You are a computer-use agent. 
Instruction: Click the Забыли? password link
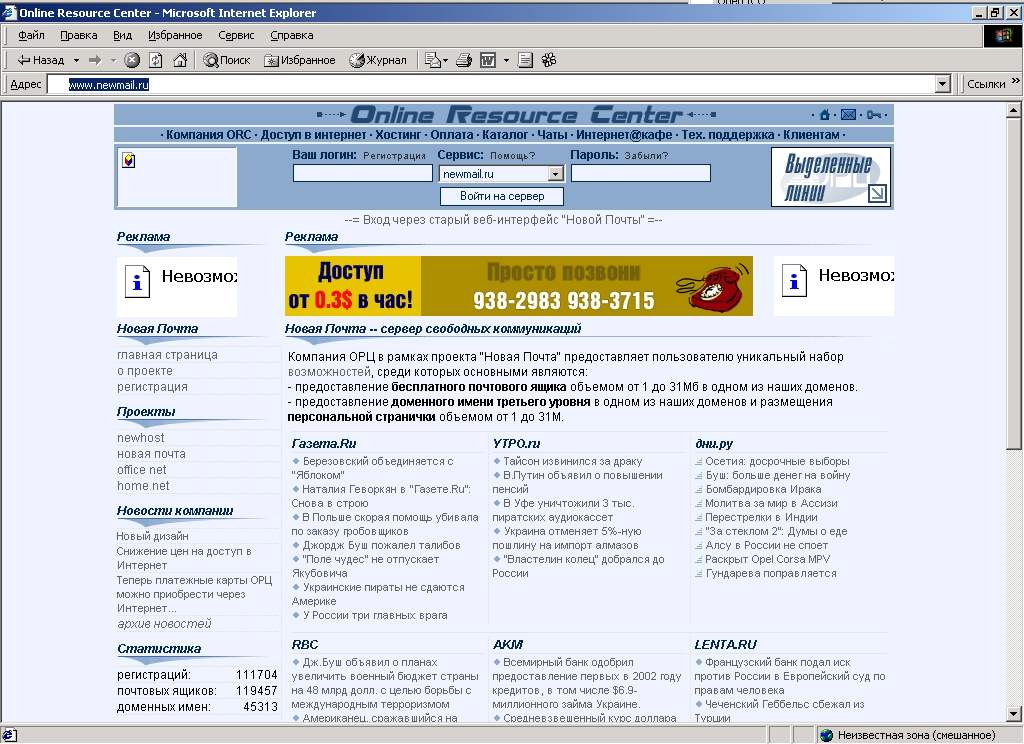pyautogui.click(x=646, y=155)
